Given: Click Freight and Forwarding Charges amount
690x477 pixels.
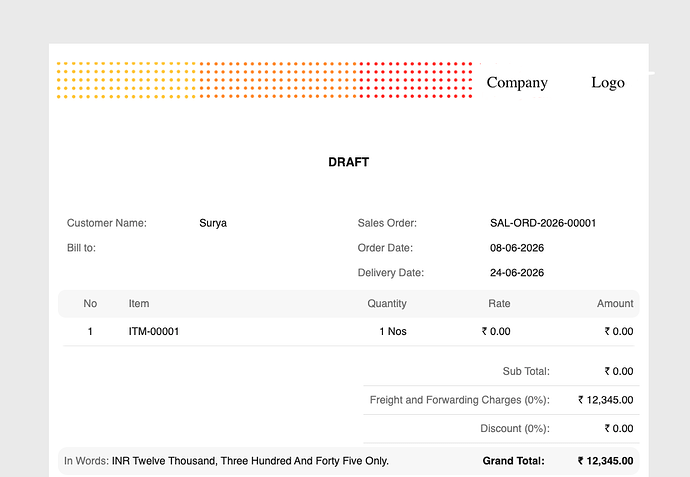Looking at the screenshot, I should pyautogui.click(x=606, y=400).
